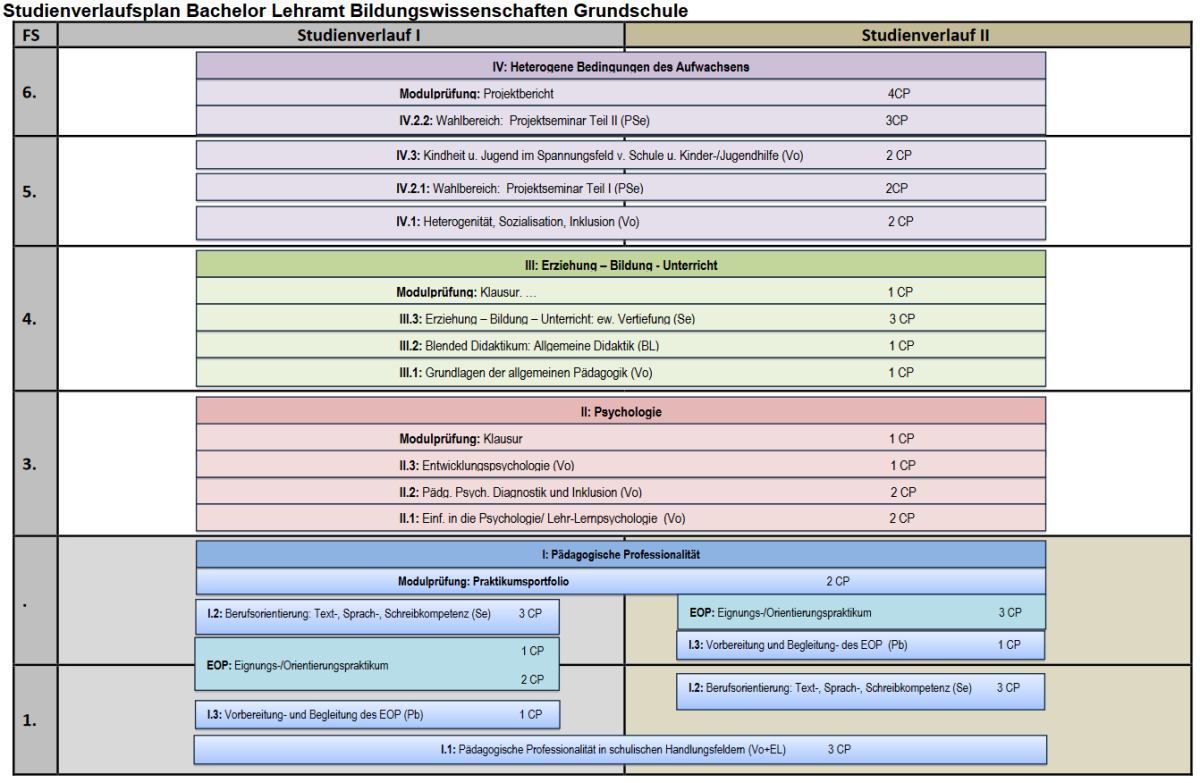Select II.2 Pädg. Psych. Diagnostik und Inklusion

620,492
